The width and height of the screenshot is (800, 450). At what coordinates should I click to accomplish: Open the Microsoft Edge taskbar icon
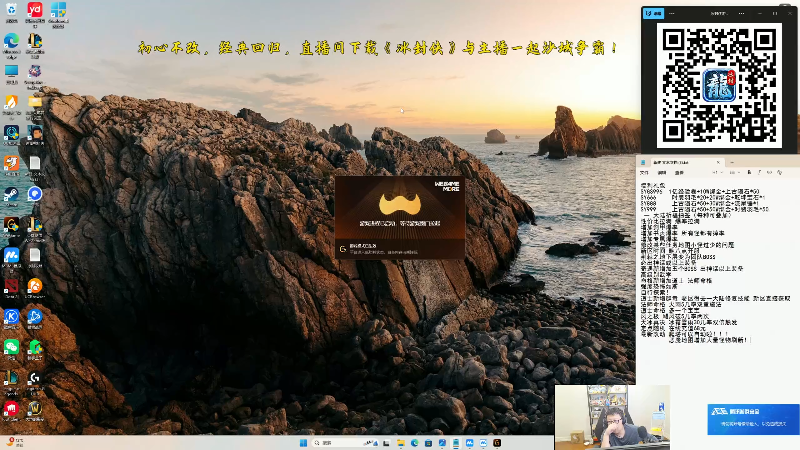[x=414, y=443]
